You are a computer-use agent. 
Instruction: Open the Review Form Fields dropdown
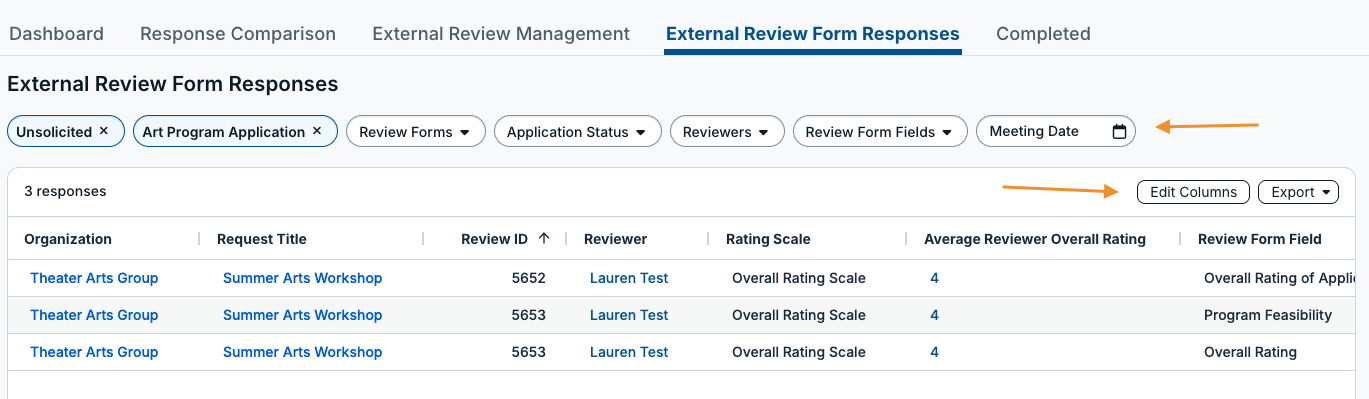tap(880, 132)
